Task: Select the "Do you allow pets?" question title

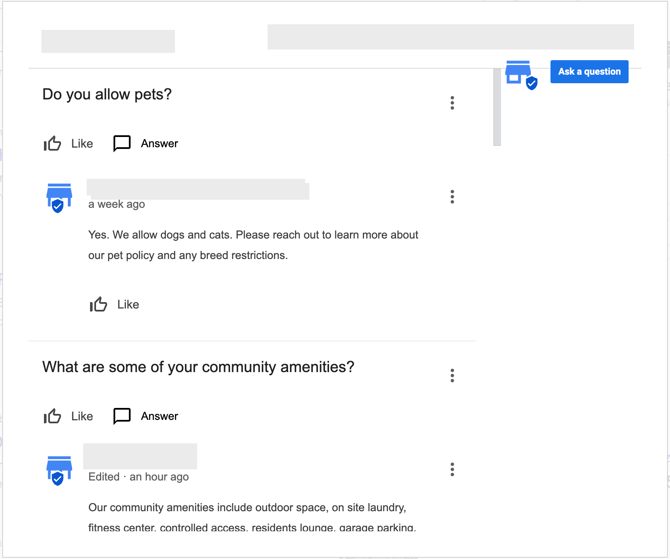Action: pyautogui.click(x=107, y=95)
